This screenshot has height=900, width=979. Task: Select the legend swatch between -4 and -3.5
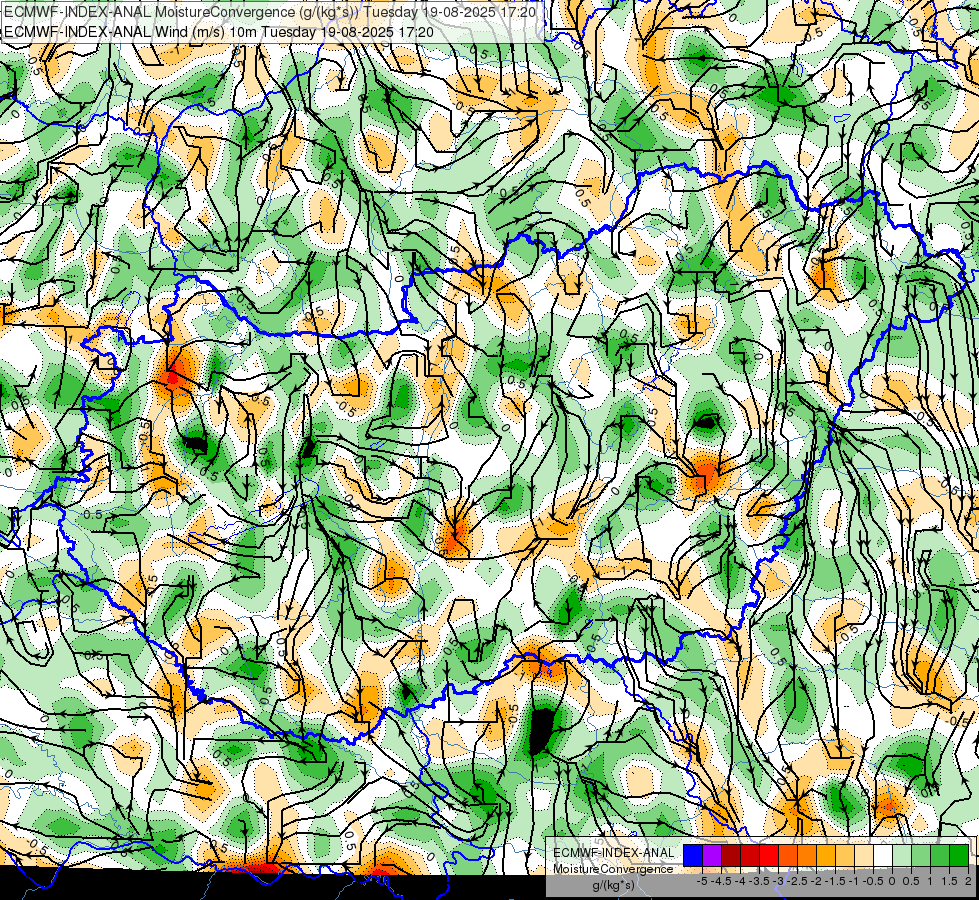(x=750, y=855)
